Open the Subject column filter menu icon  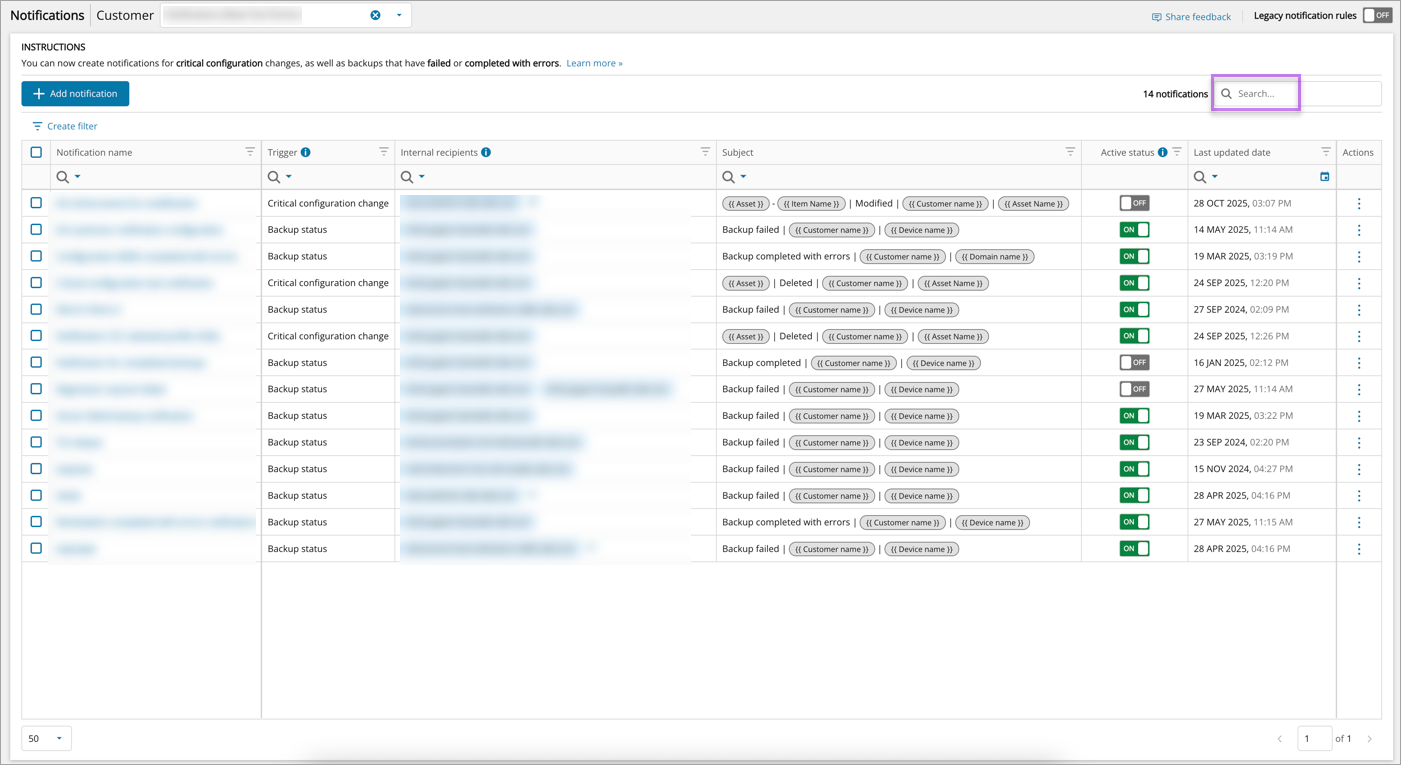(x=1070, y=152)
